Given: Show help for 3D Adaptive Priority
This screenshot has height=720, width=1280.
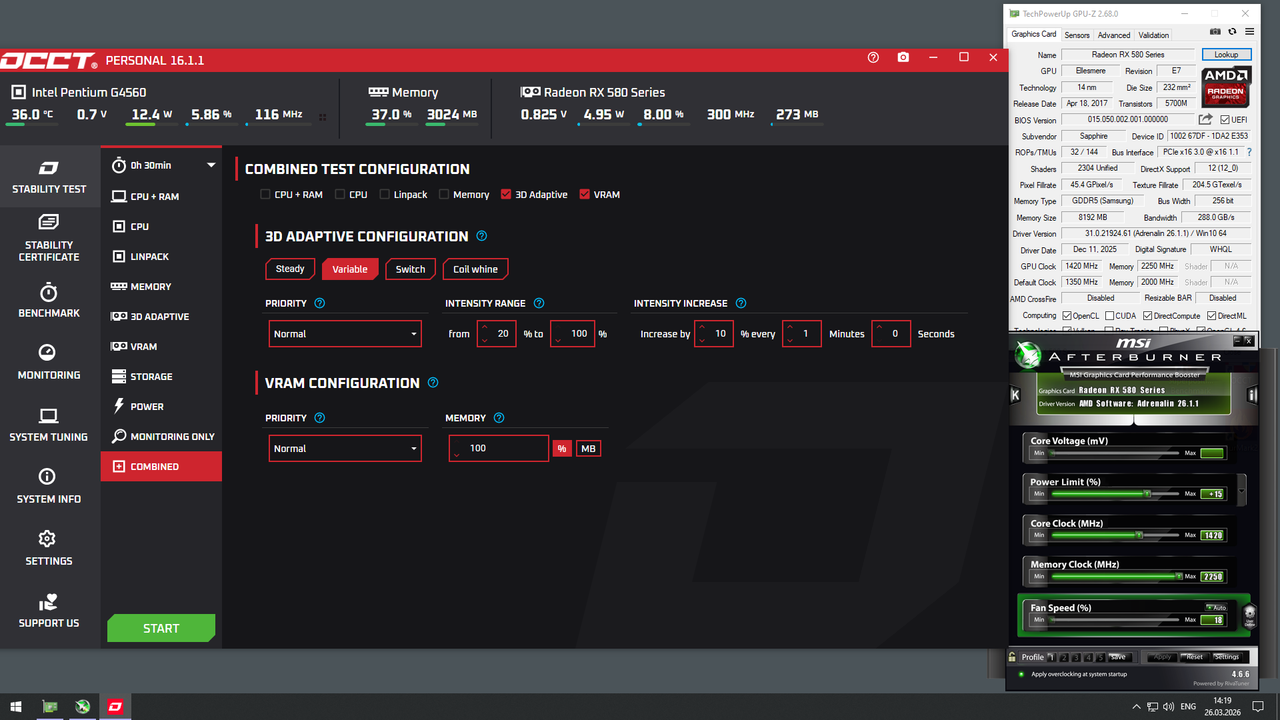Looking at the screenshot, I should (320, 303).
